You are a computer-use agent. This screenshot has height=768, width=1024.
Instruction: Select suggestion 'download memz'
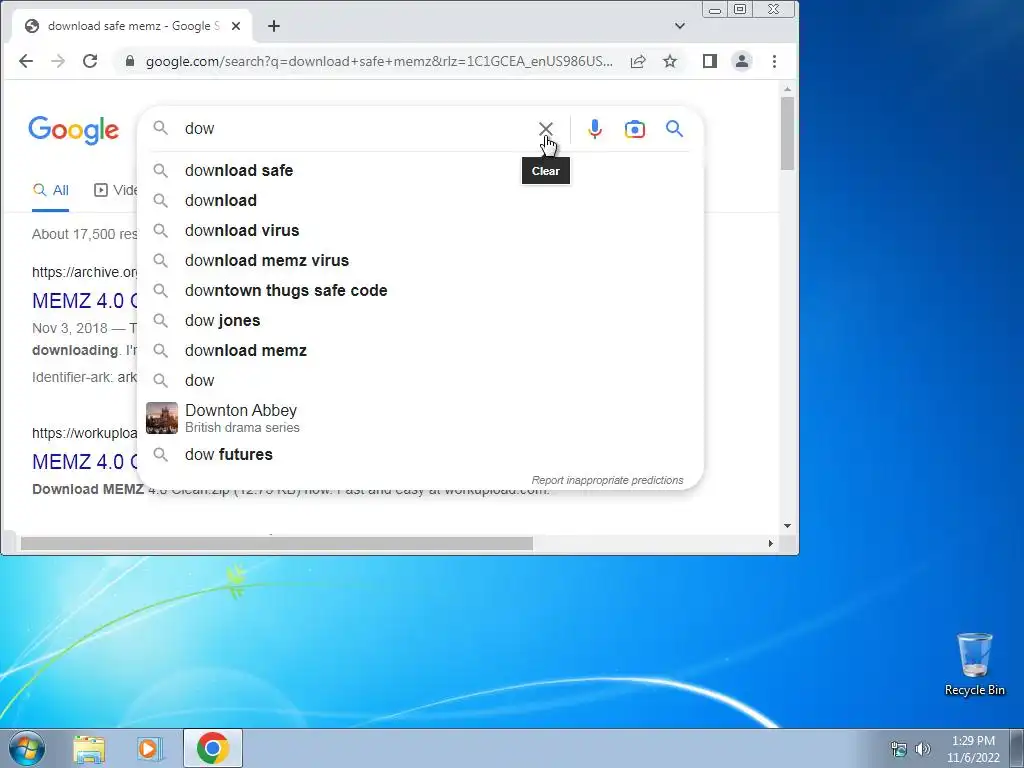[x=421, y=351]
